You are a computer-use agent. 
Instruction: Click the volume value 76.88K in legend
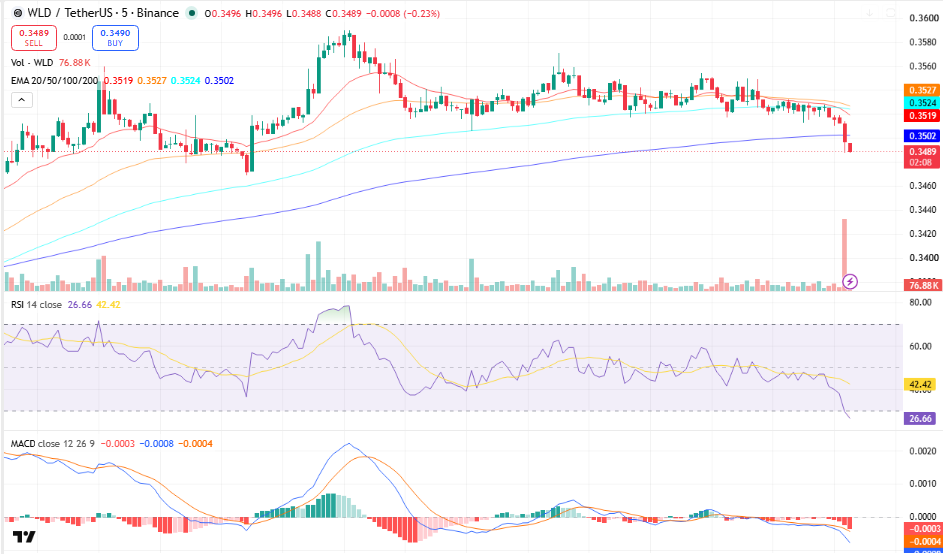[75, 63]
